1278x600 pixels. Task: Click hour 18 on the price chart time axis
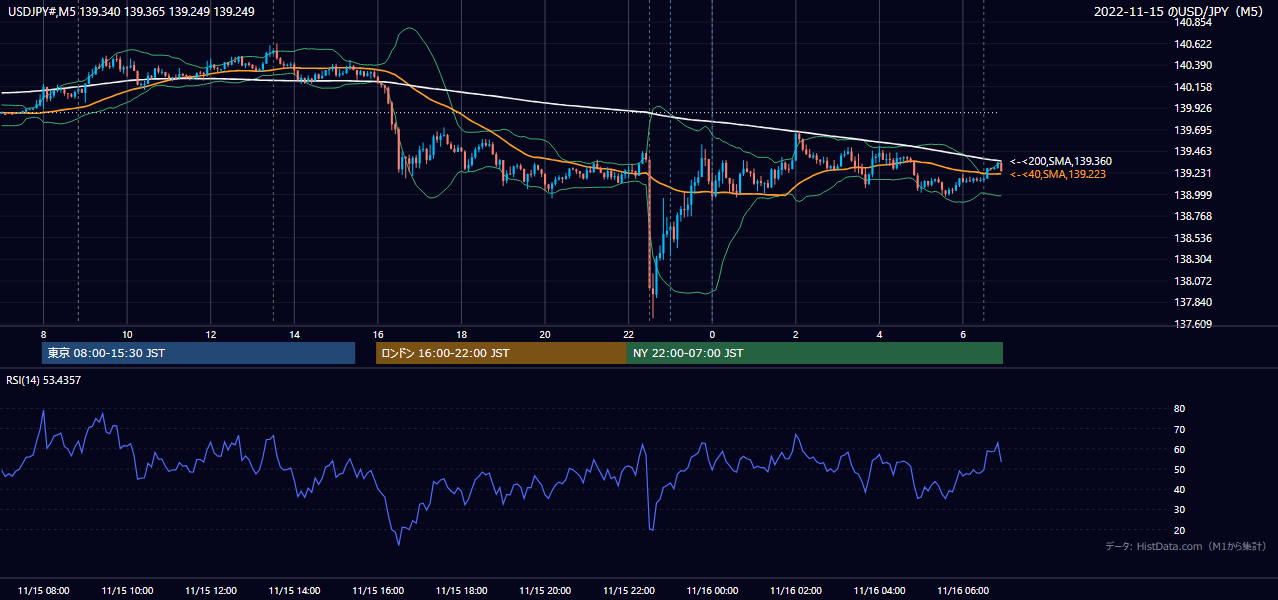[461, 334]
